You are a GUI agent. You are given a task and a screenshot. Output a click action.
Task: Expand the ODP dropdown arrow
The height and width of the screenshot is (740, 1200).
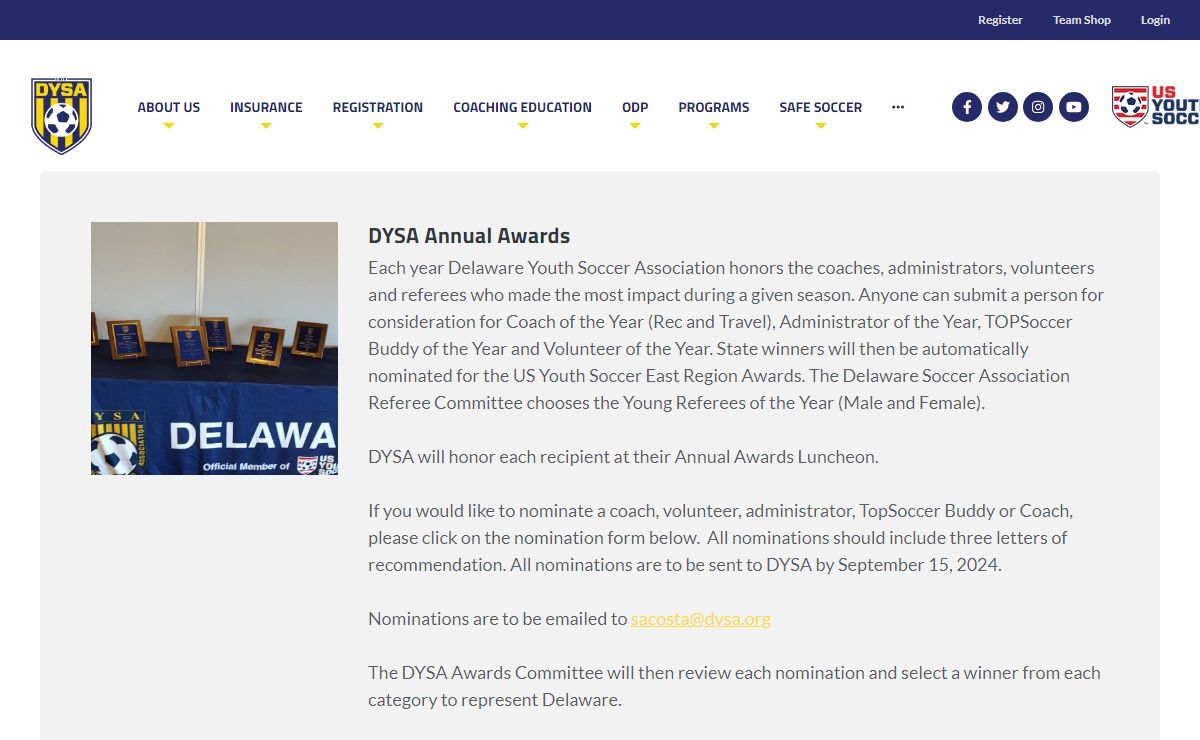coord(635,126)
